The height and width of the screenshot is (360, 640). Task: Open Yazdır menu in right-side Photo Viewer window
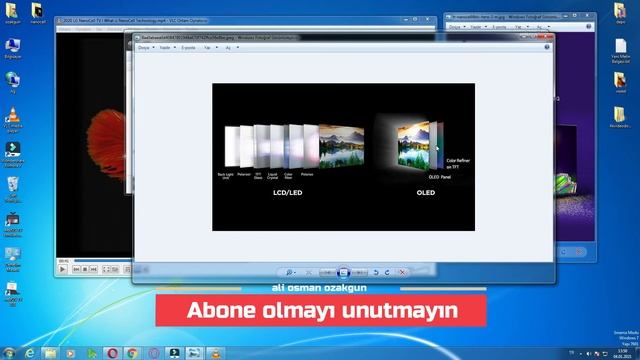[x=478, y=27]
